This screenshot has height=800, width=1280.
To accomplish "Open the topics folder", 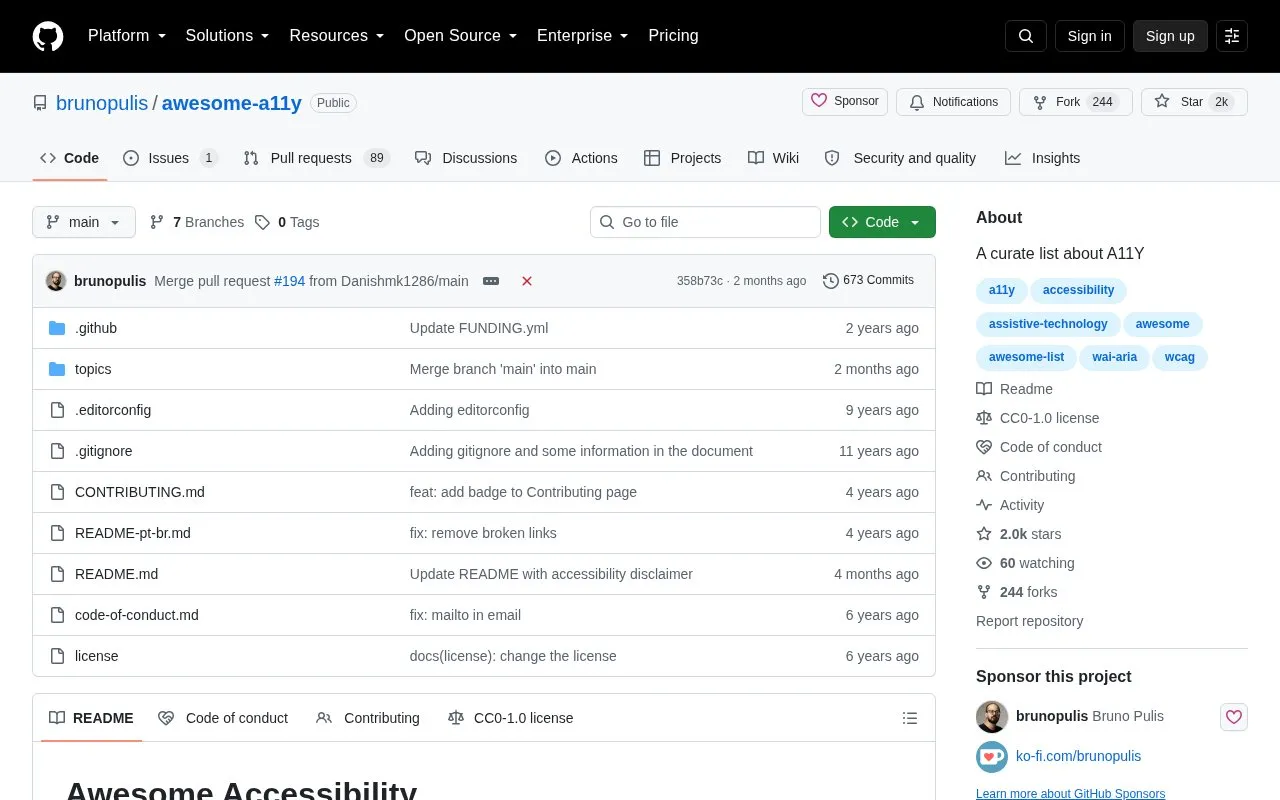I will point(93,369).
